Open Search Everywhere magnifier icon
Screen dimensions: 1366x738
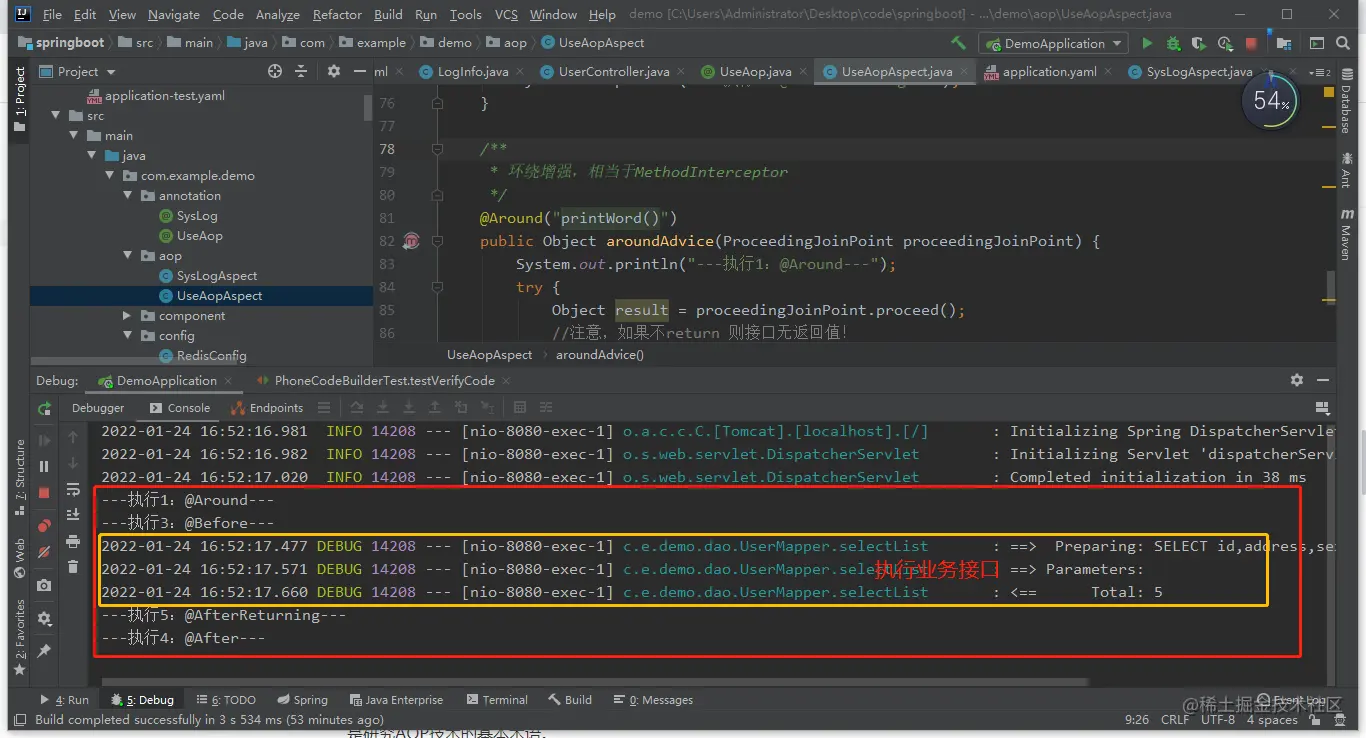point(1343,43)
